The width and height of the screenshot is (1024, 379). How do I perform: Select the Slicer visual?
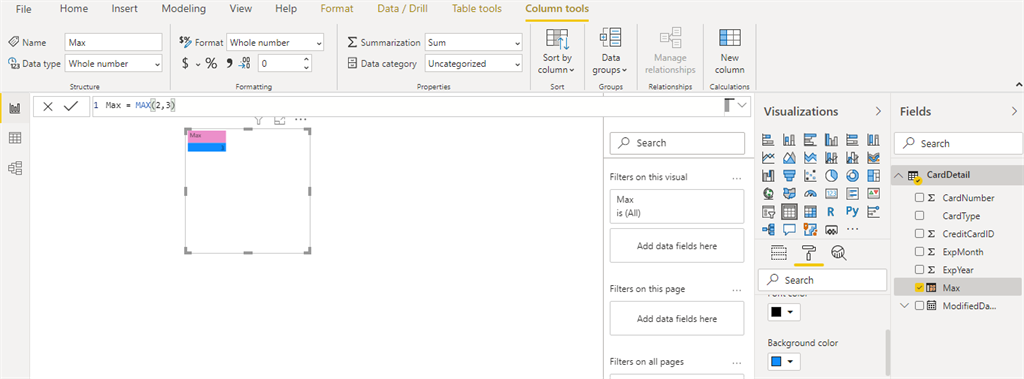[768, 212]
